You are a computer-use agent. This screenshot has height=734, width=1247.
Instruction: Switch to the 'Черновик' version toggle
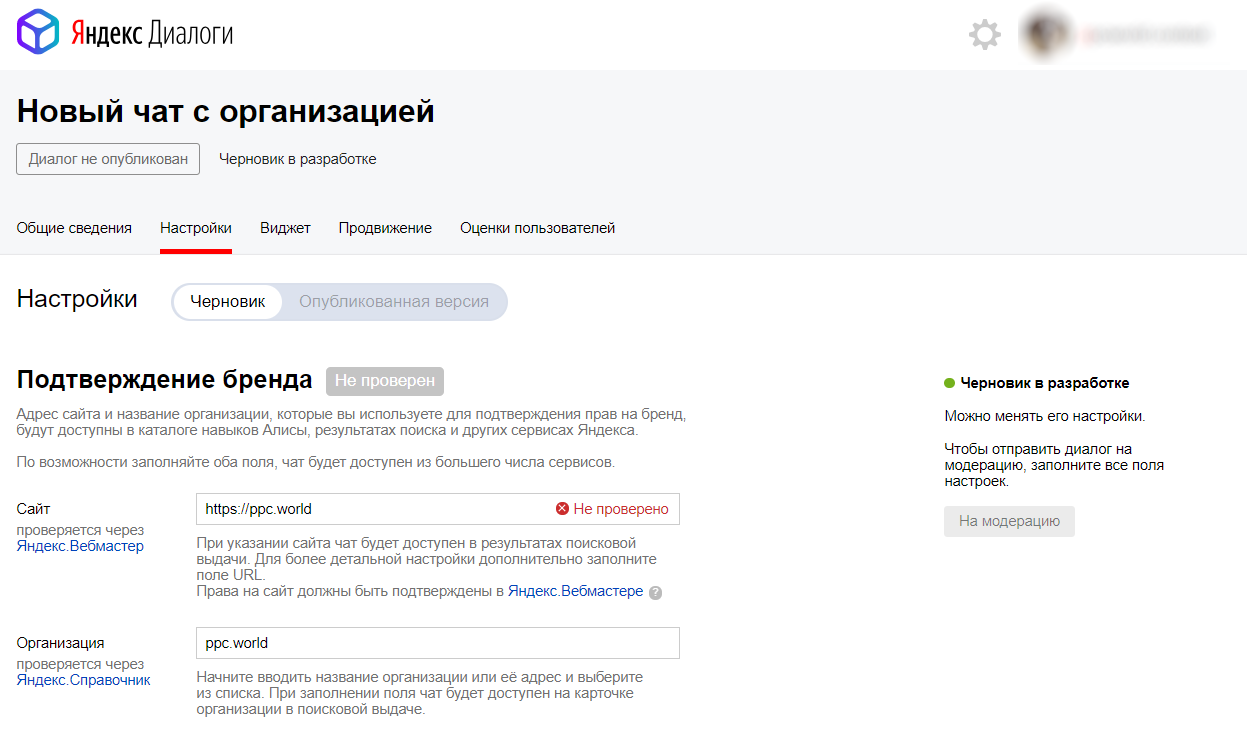pos(228,302)
